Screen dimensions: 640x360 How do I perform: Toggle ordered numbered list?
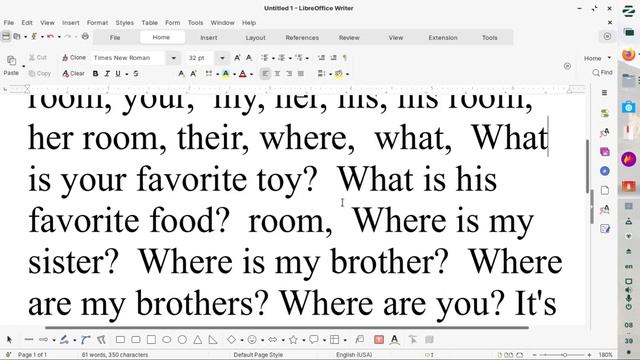(281, 58)
